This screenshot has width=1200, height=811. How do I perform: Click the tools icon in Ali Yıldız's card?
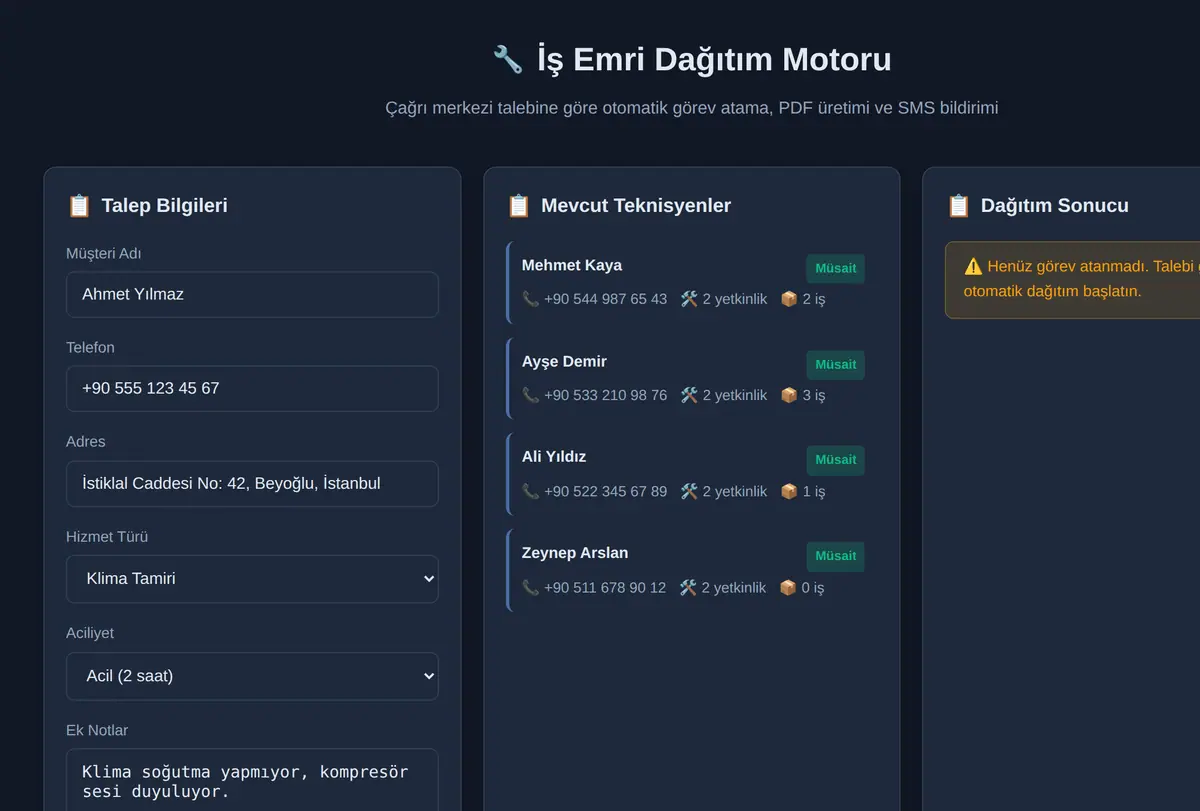[689, 491]
